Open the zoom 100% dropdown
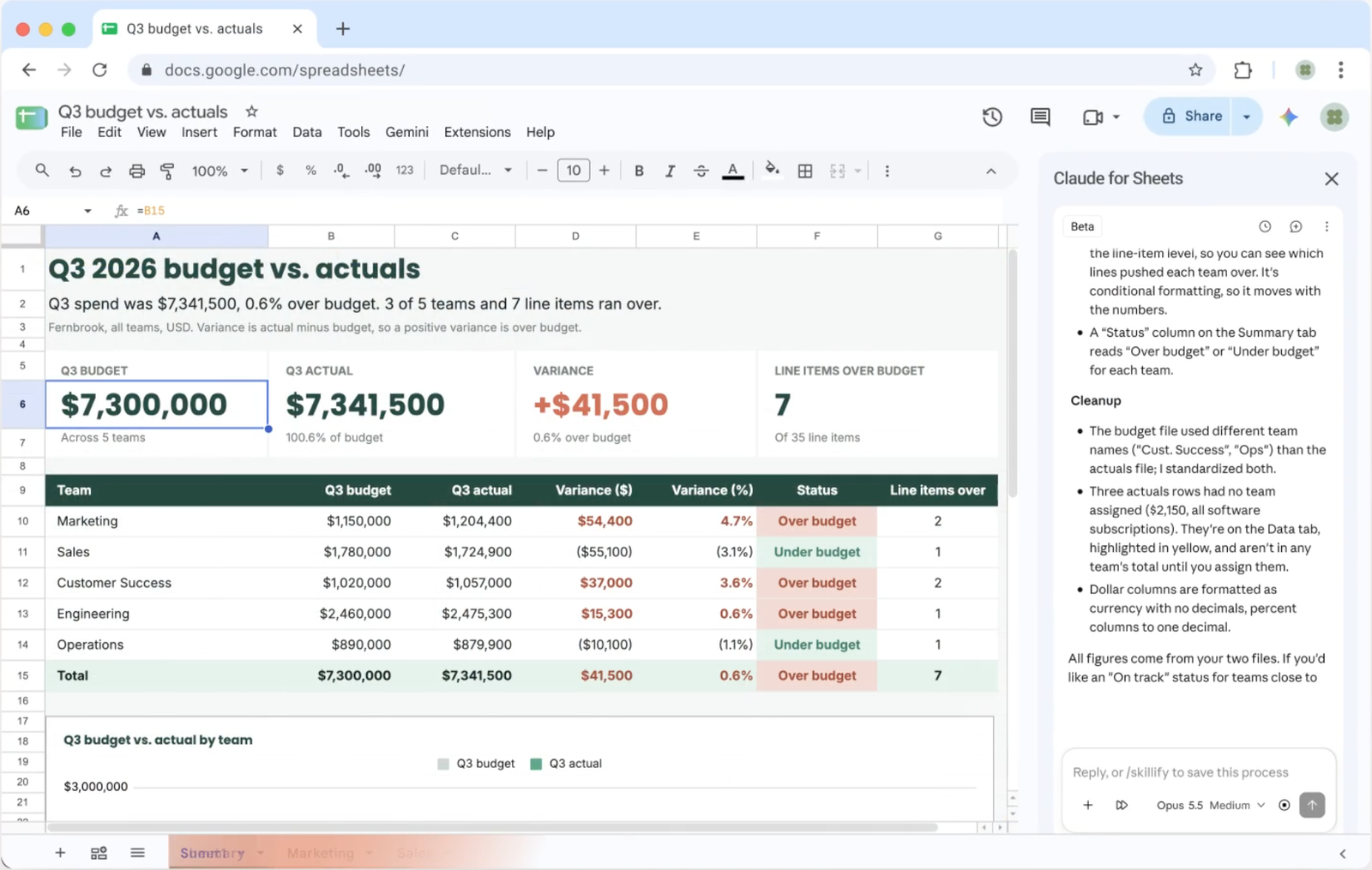1372x870 pixels. tap(220, 171)
